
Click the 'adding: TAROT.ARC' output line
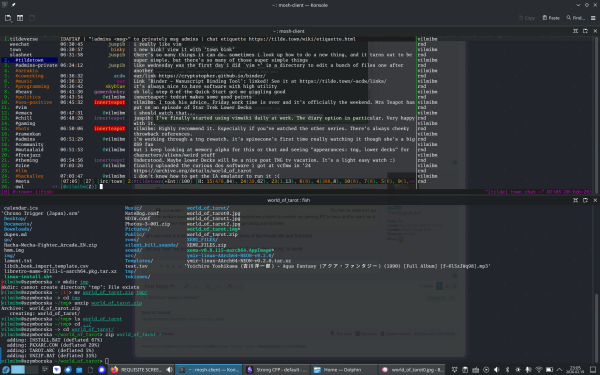(50, 351)
